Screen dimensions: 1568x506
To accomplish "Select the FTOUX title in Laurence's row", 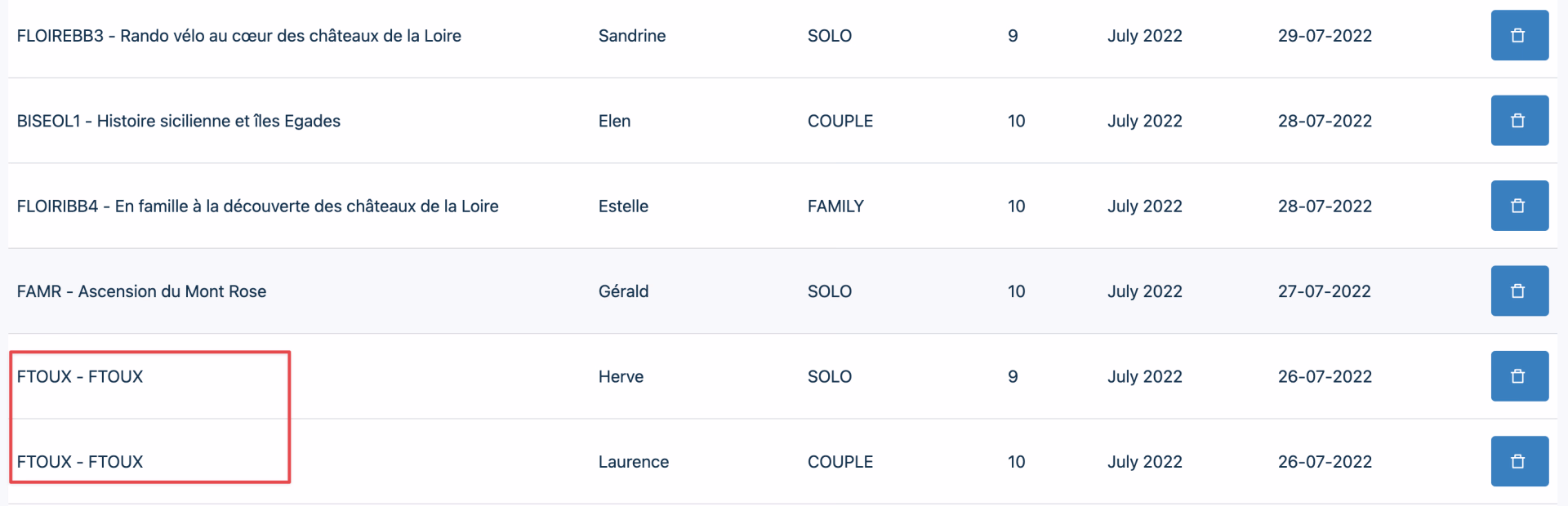I will (x=80, y=462).
